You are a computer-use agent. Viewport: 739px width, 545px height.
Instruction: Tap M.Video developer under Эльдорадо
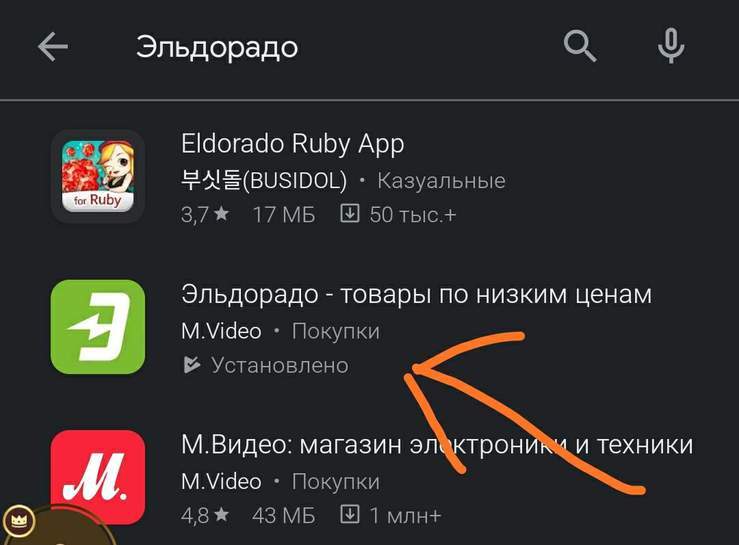tap(221, 331)
